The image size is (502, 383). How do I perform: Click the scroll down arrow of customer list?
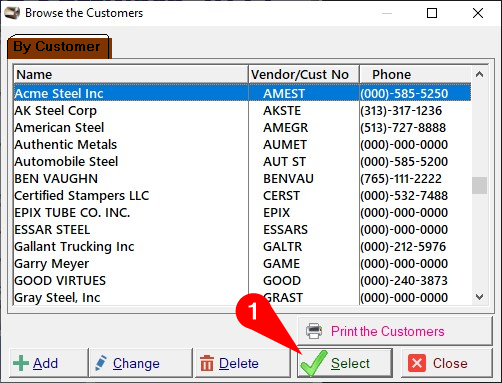pos(479,296)
